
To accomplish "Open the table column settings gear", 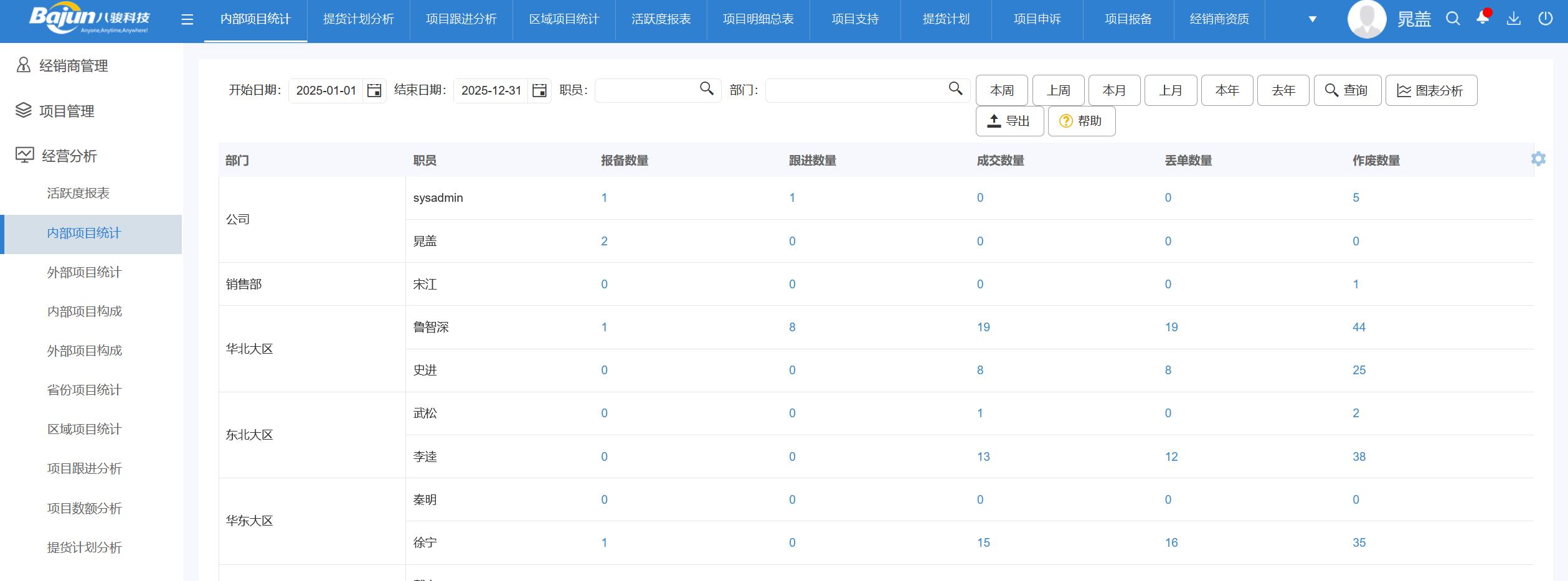I will (x=1538, y=159).
